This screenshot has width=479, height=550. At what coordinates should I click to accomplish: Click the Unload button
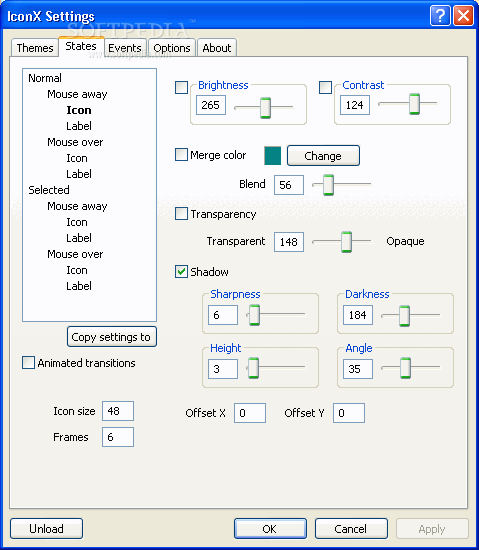click(46, 529)
